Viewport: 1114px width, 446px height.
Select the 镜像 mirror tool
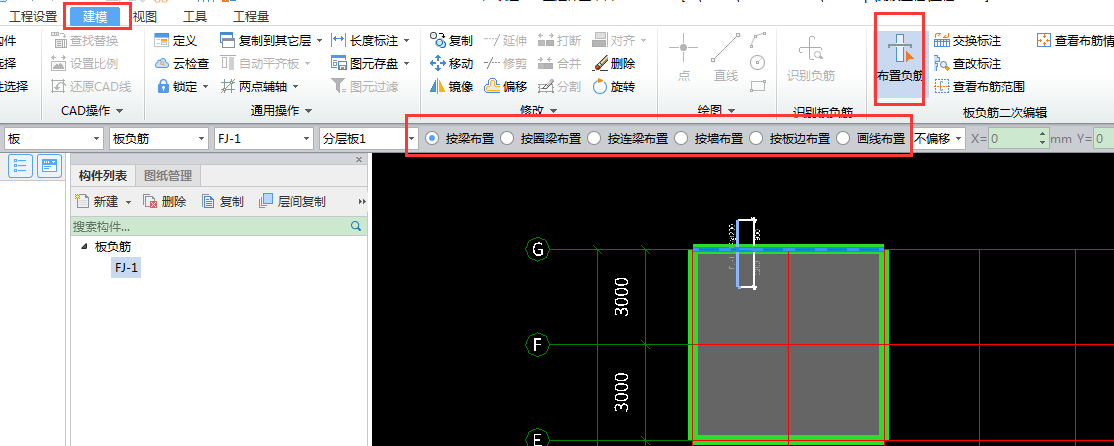click(451, 86)
